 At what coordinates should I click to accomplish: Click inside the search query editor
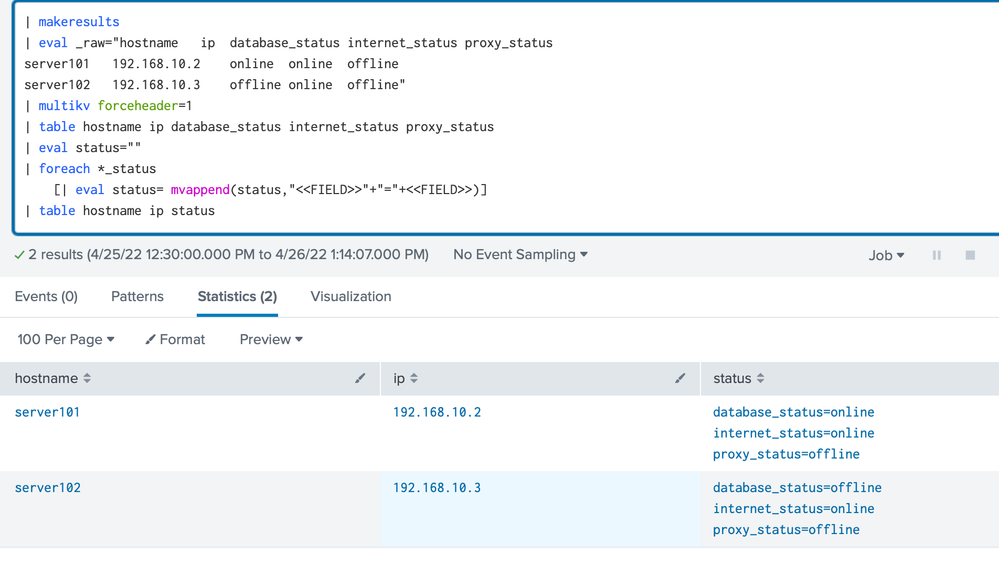pos(600,120)
